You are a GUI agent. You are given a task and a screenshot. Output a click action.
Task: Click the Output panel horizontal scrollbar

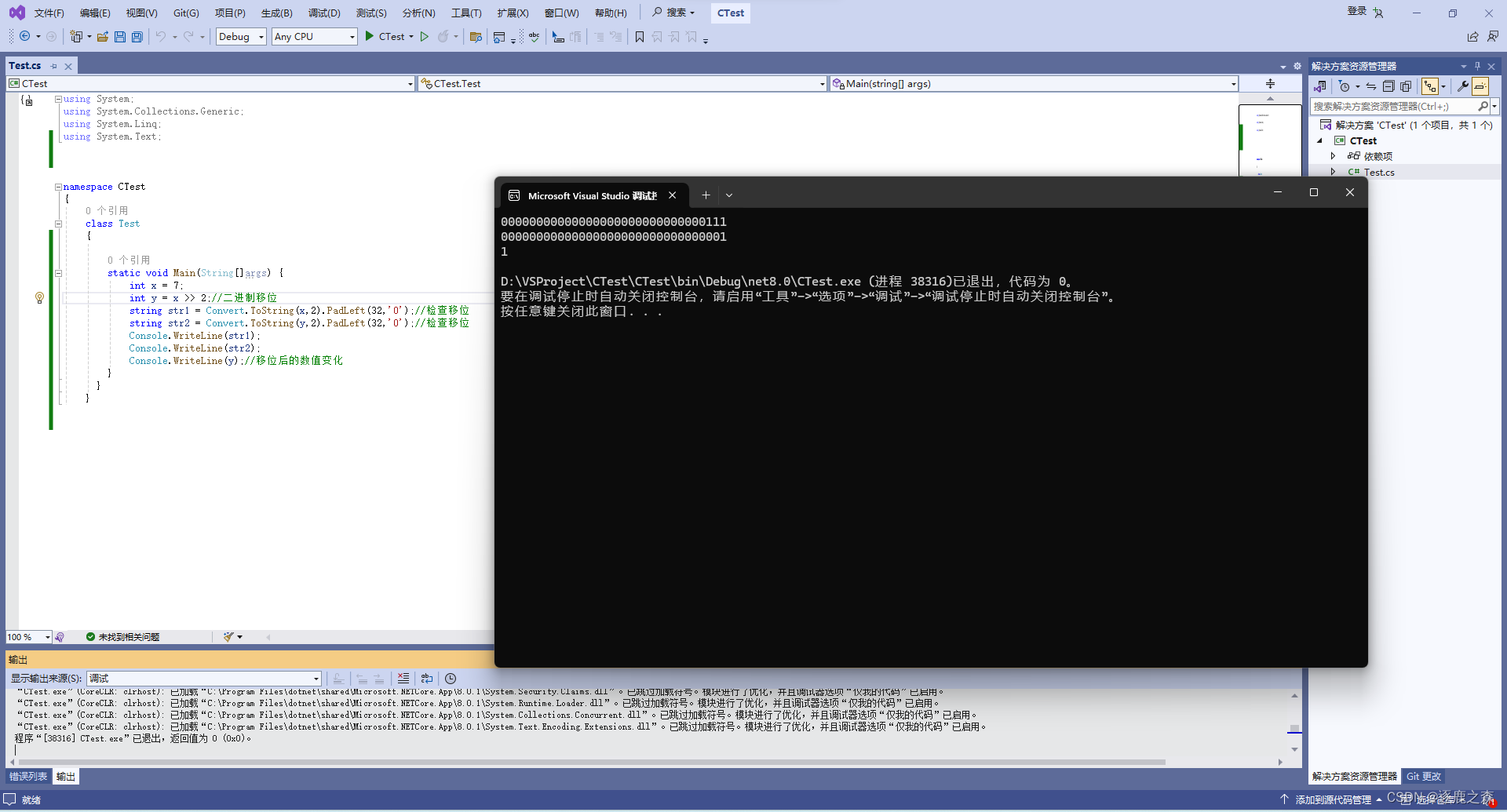(x=592, y=762)
